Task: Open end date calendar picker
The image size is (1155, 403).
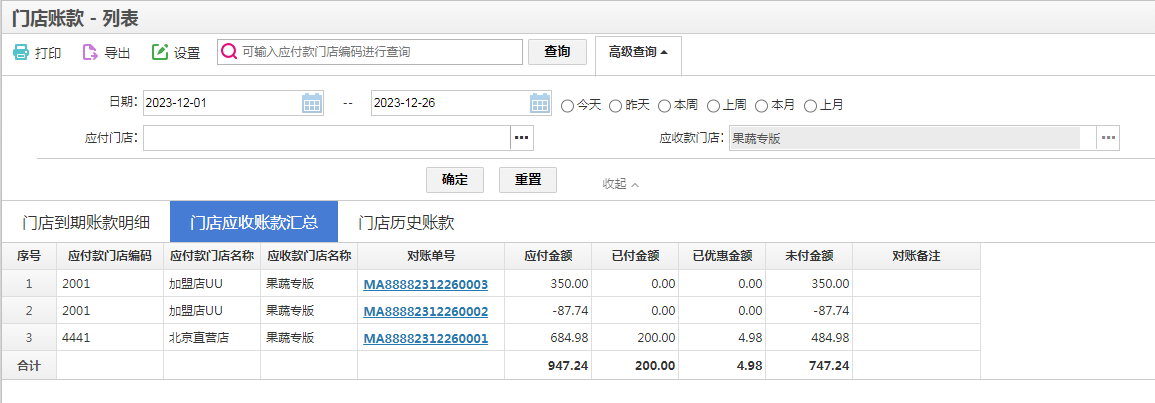Action: point(541,103)
